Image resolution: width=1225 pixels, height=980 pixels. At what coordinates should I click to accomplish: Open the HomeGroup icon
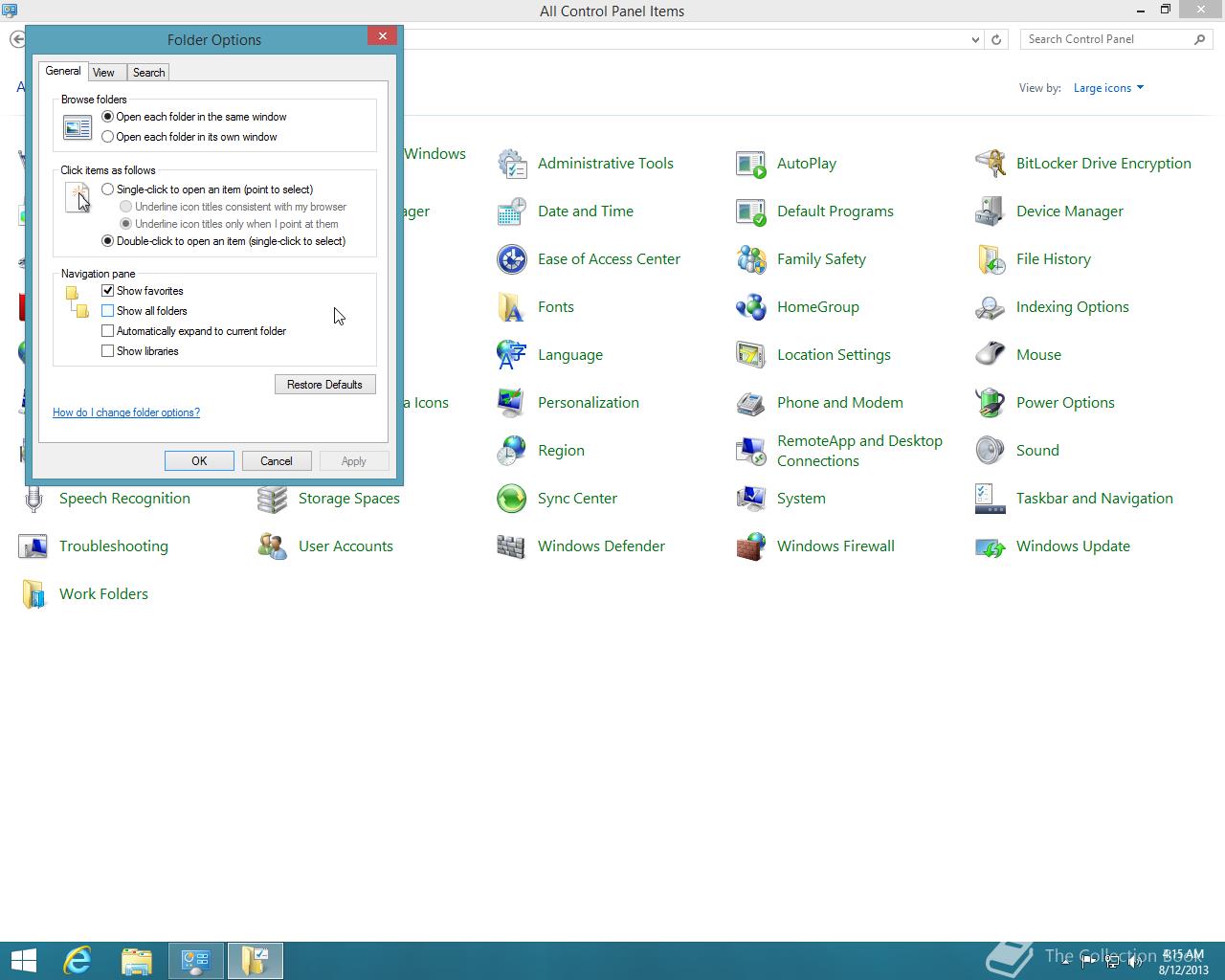click(751, 307)
